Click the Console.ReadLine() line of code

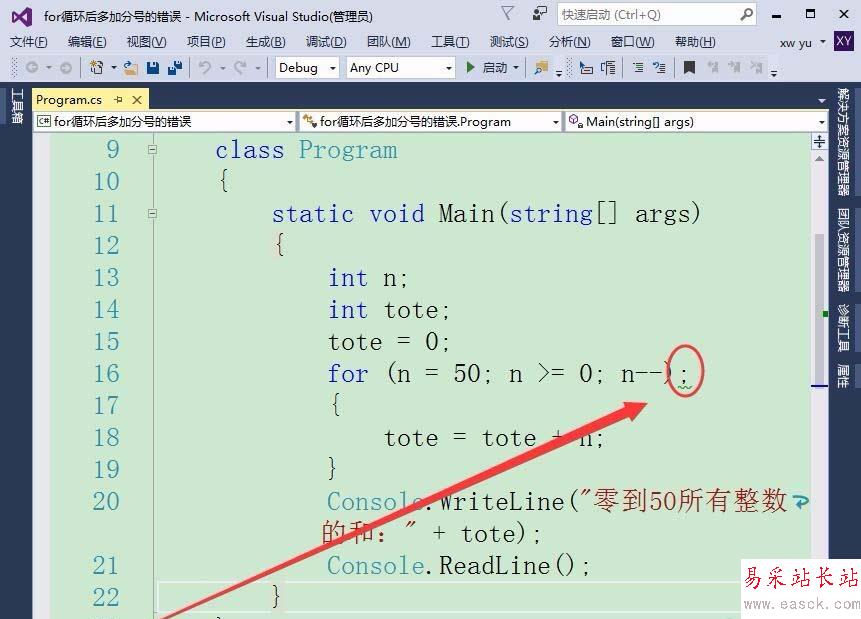click(459, 566)
